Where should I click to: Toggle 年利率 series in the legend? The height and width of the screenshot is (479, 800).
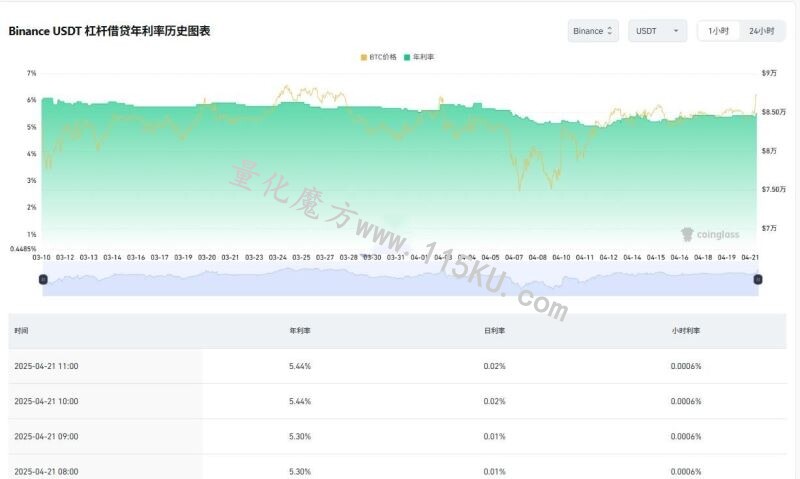[419, 57]
